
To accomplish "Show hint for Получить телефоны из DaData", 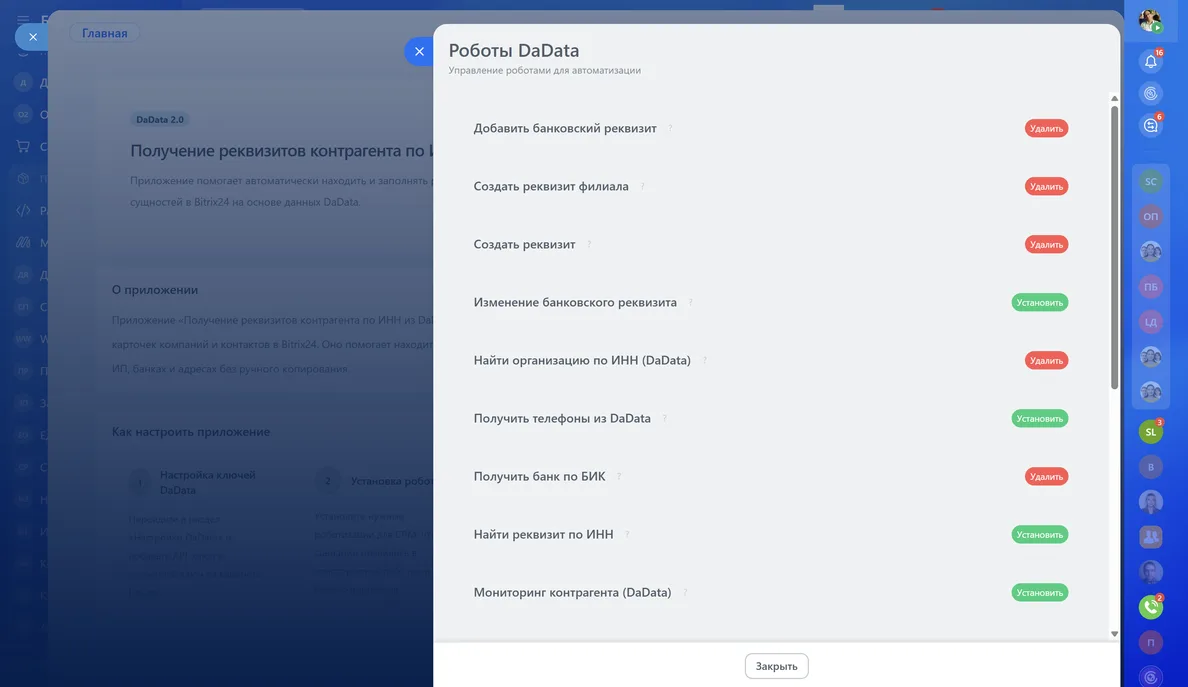I will (x=664, y=418).
